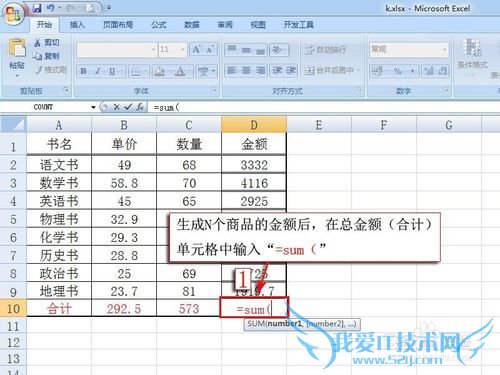Save the workbook from quick access toolbar
The height and width of the screenshot is (375, 500).
(x=37, y=8)
